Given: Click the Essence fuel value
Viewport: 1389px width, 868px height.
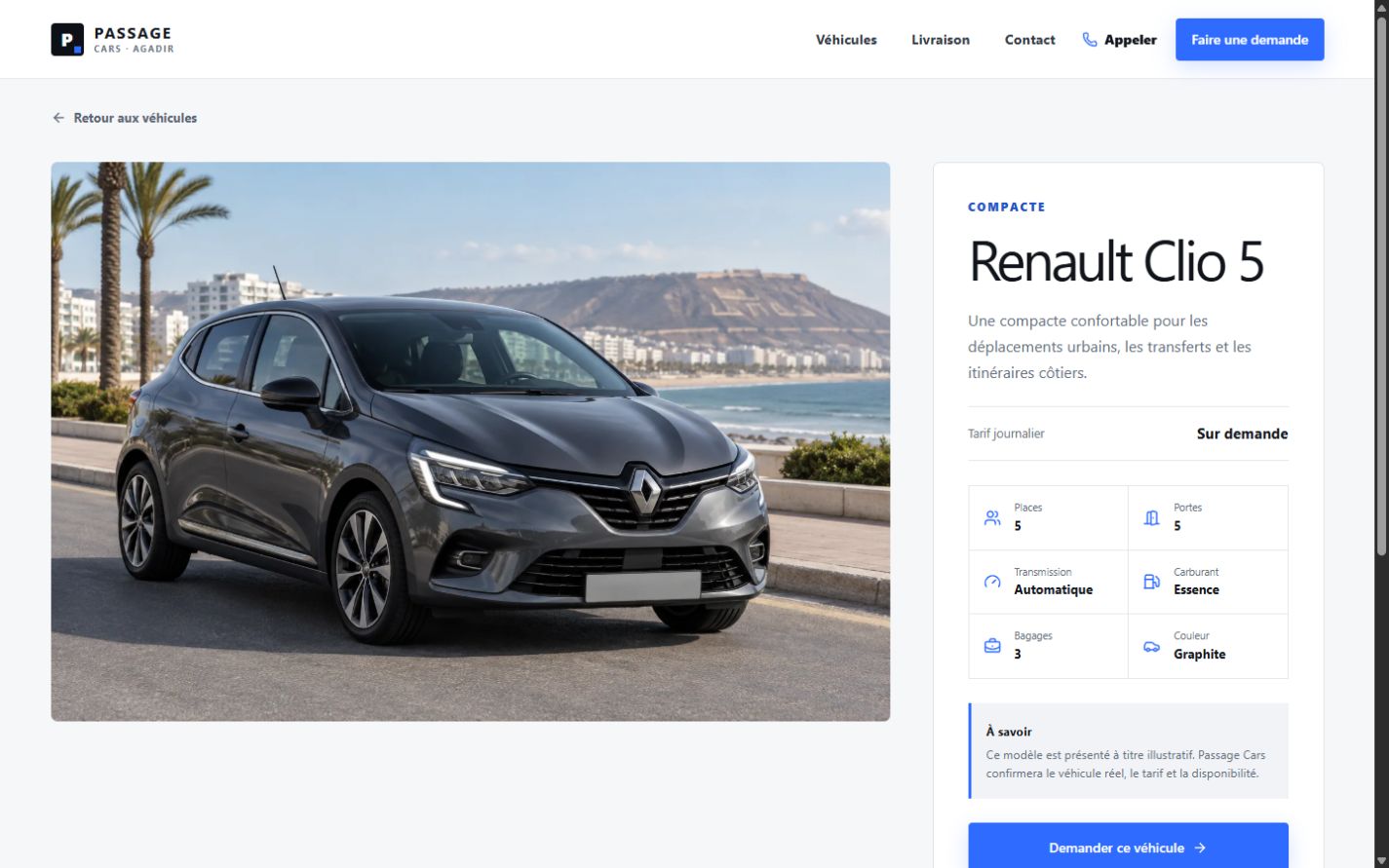Looking at the screenshot, I should (x=1196, y=589).
